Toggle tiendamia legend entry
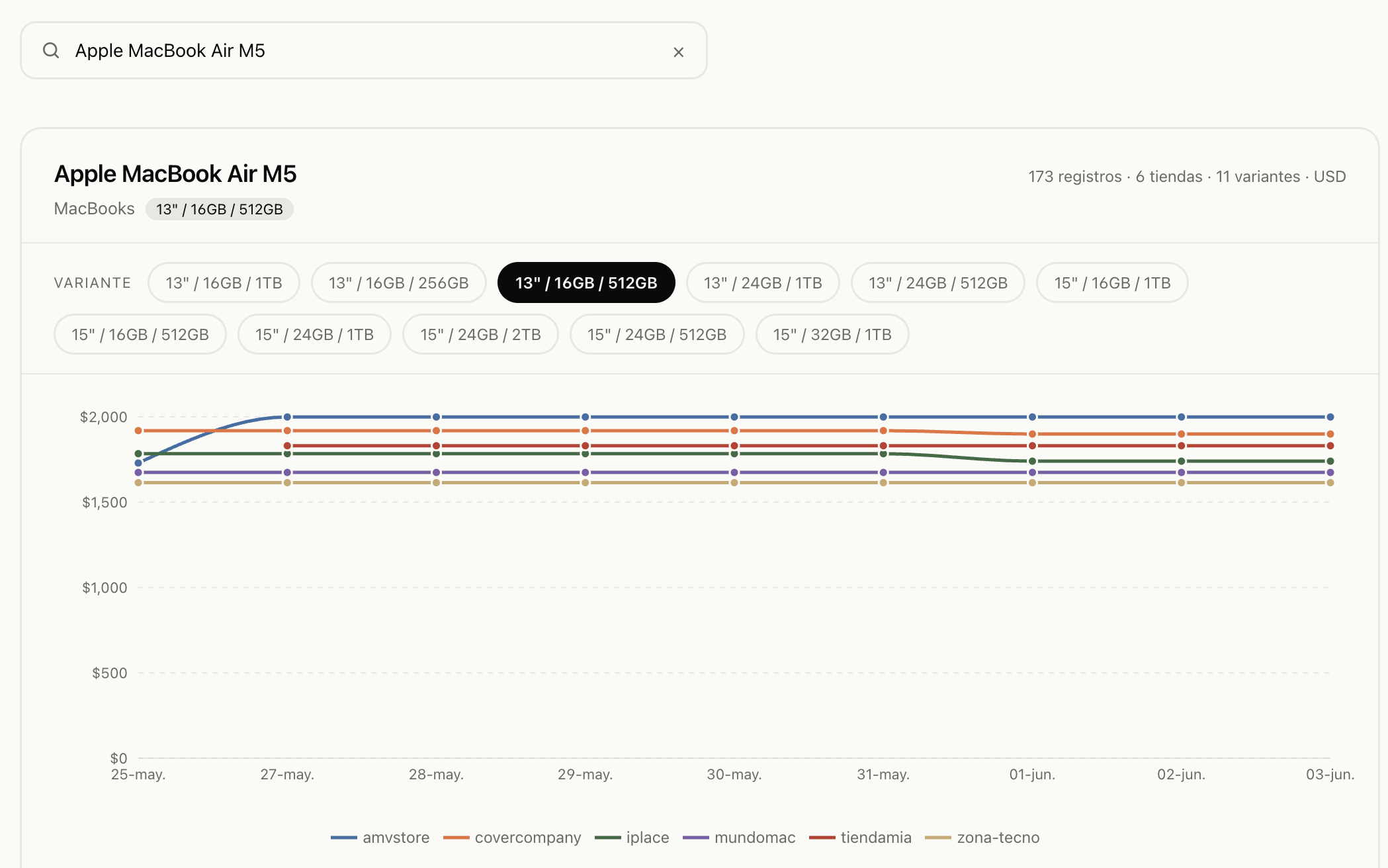Image resolution: width=1388 pixels, height=868 pixels. (860, 838)
